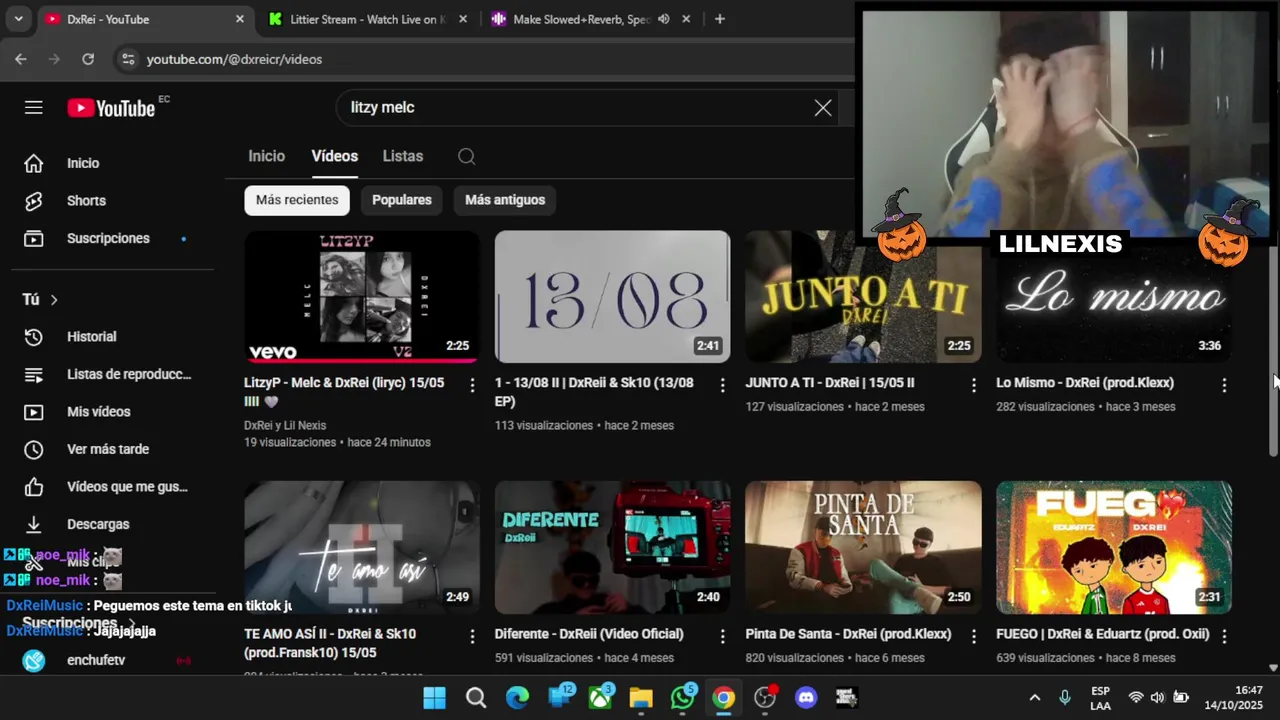1280x720 pixels.
Task: Open the Shorts icon in sidebar
Action: coord(34,201)
